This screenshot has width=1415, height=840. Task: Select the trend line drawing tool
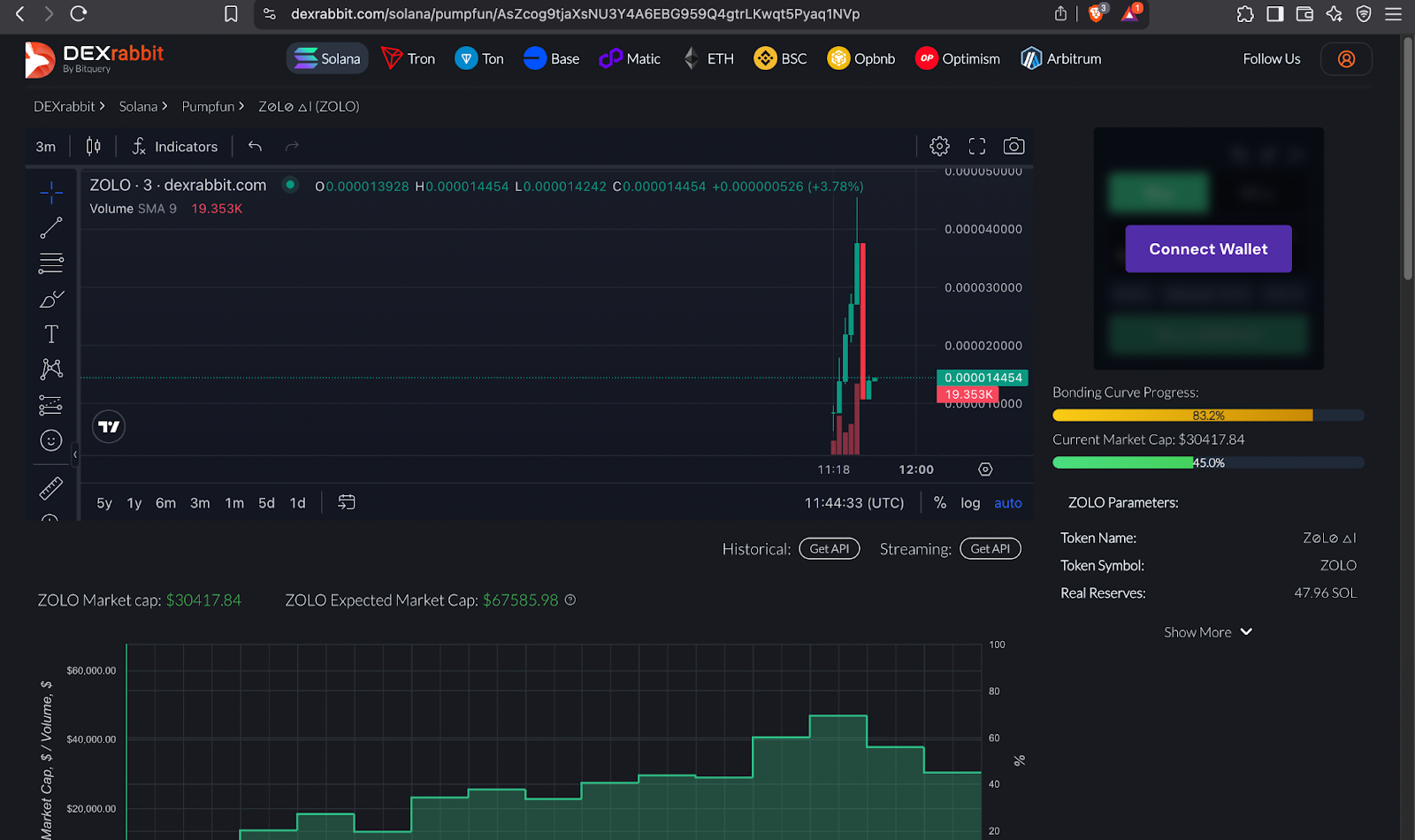tap(51, 228)
